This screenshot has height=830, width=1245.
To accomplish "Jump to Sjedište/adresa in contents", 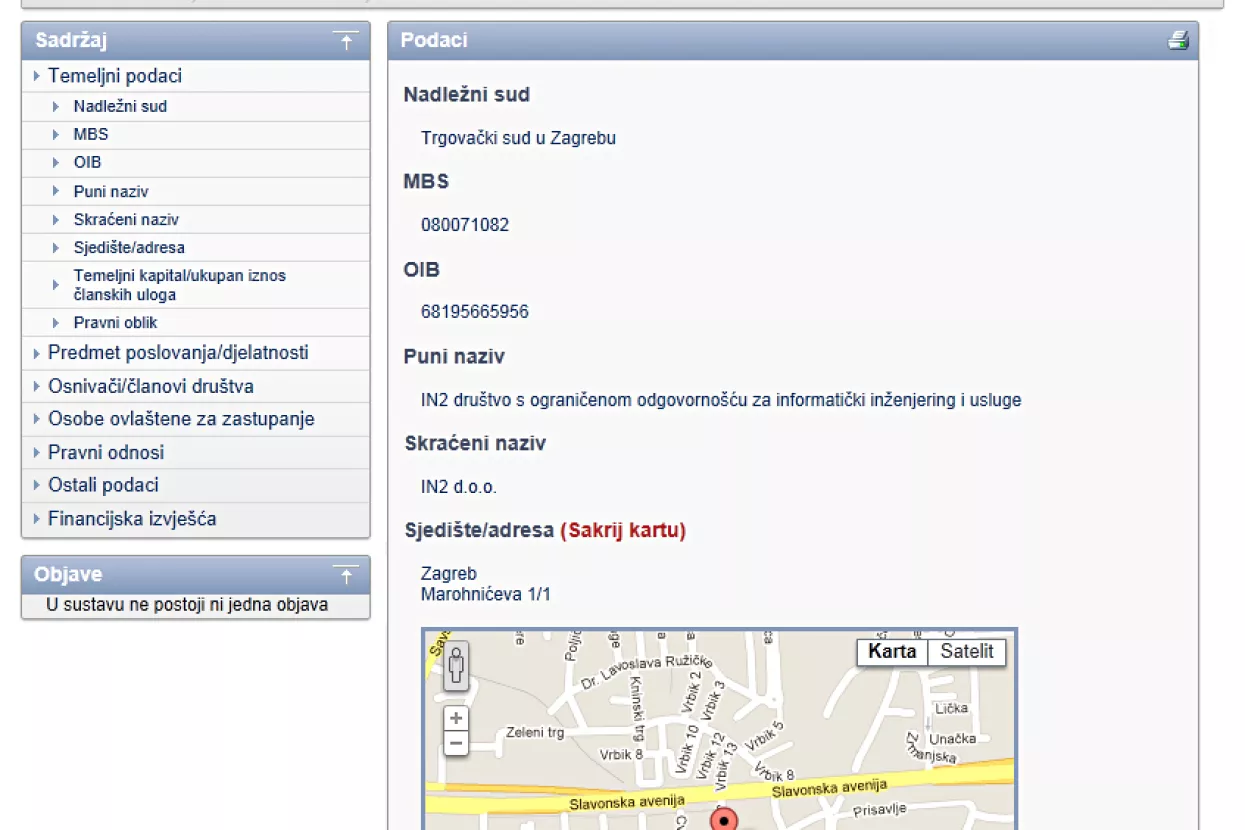I will click(x=129, y=247).
